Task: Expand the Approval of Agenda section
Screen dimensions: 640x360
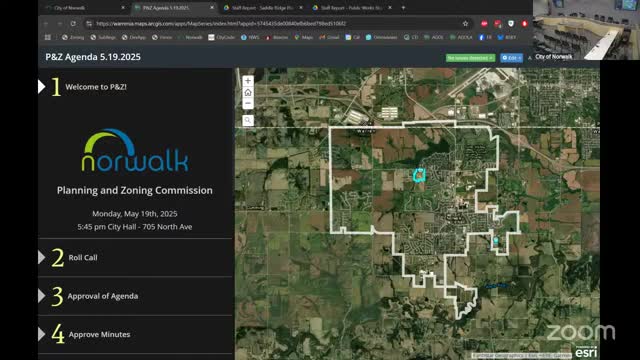Action: (x=135, y=296)
